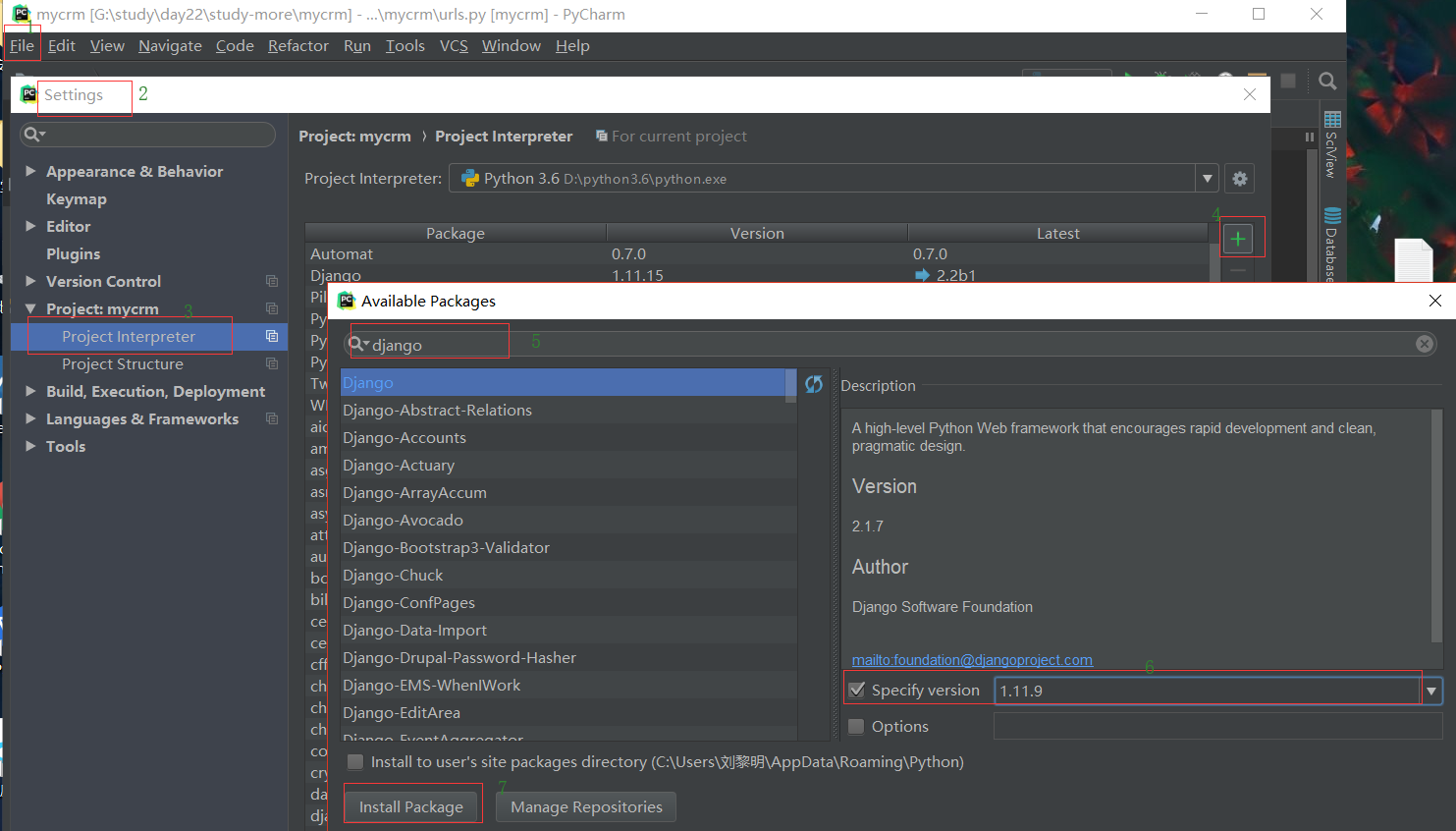The image size is (1456, 831).
Task: Open the VCS menu
Action: (x=454, y=46)
